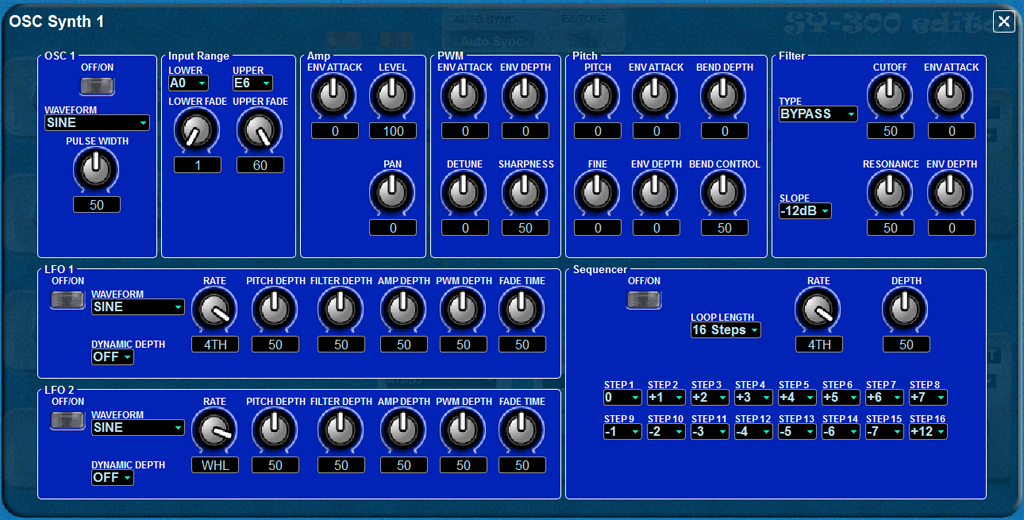This screenshot has height=520, width=1024.
Task: Click the PWM SHARPNESS knob
Action: pyautogui.click(x=524, y=192)
